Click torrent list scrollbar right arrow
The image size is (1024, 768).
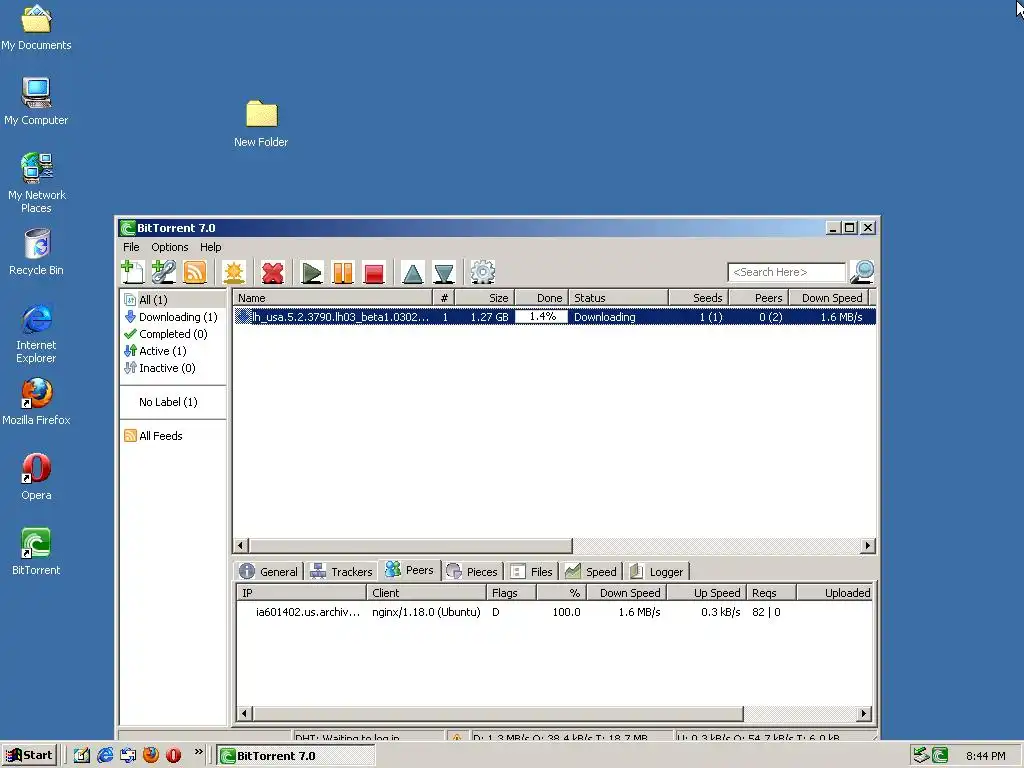click(867, 545)
